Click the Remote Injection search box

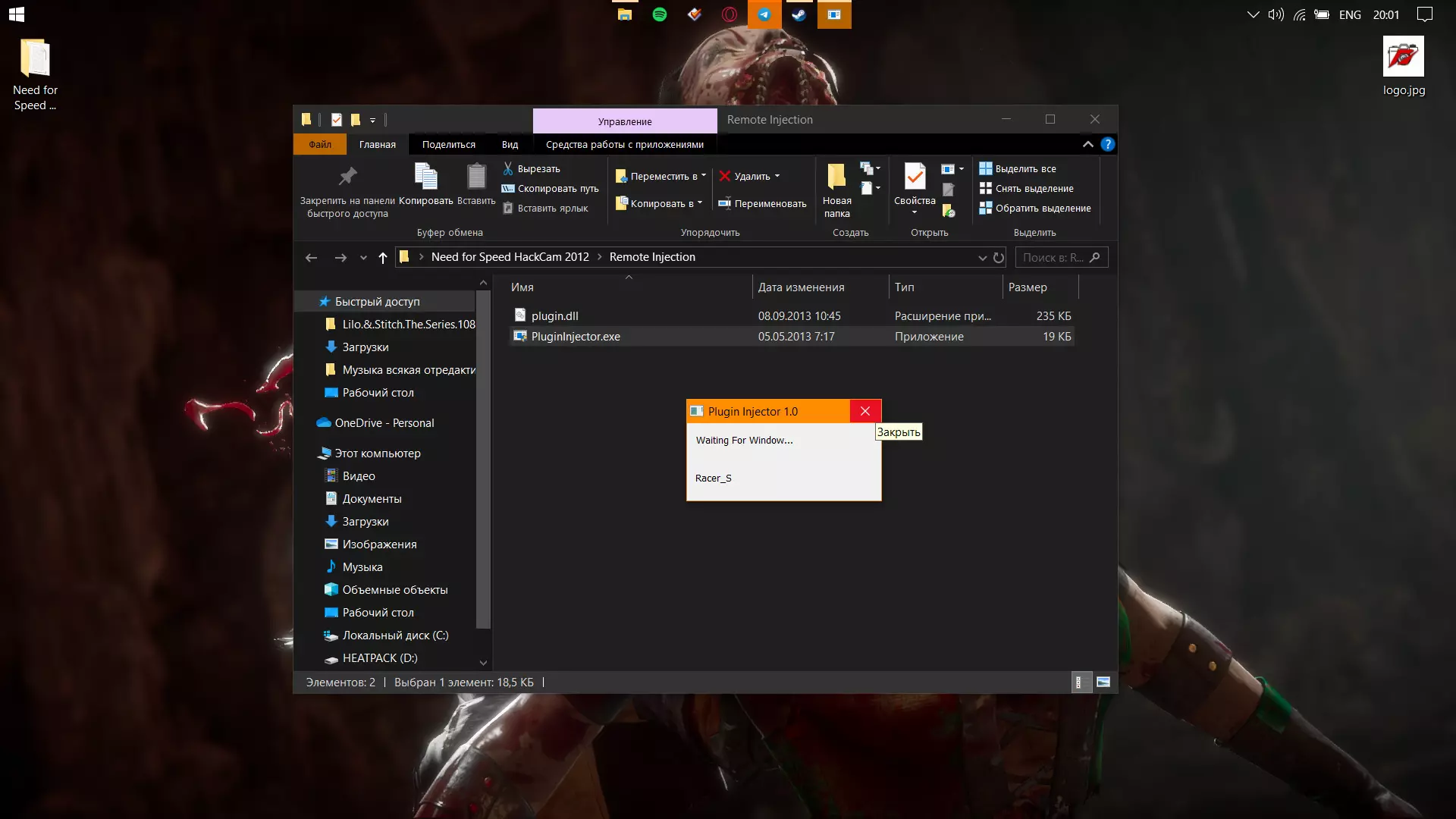click(1054, 257)
